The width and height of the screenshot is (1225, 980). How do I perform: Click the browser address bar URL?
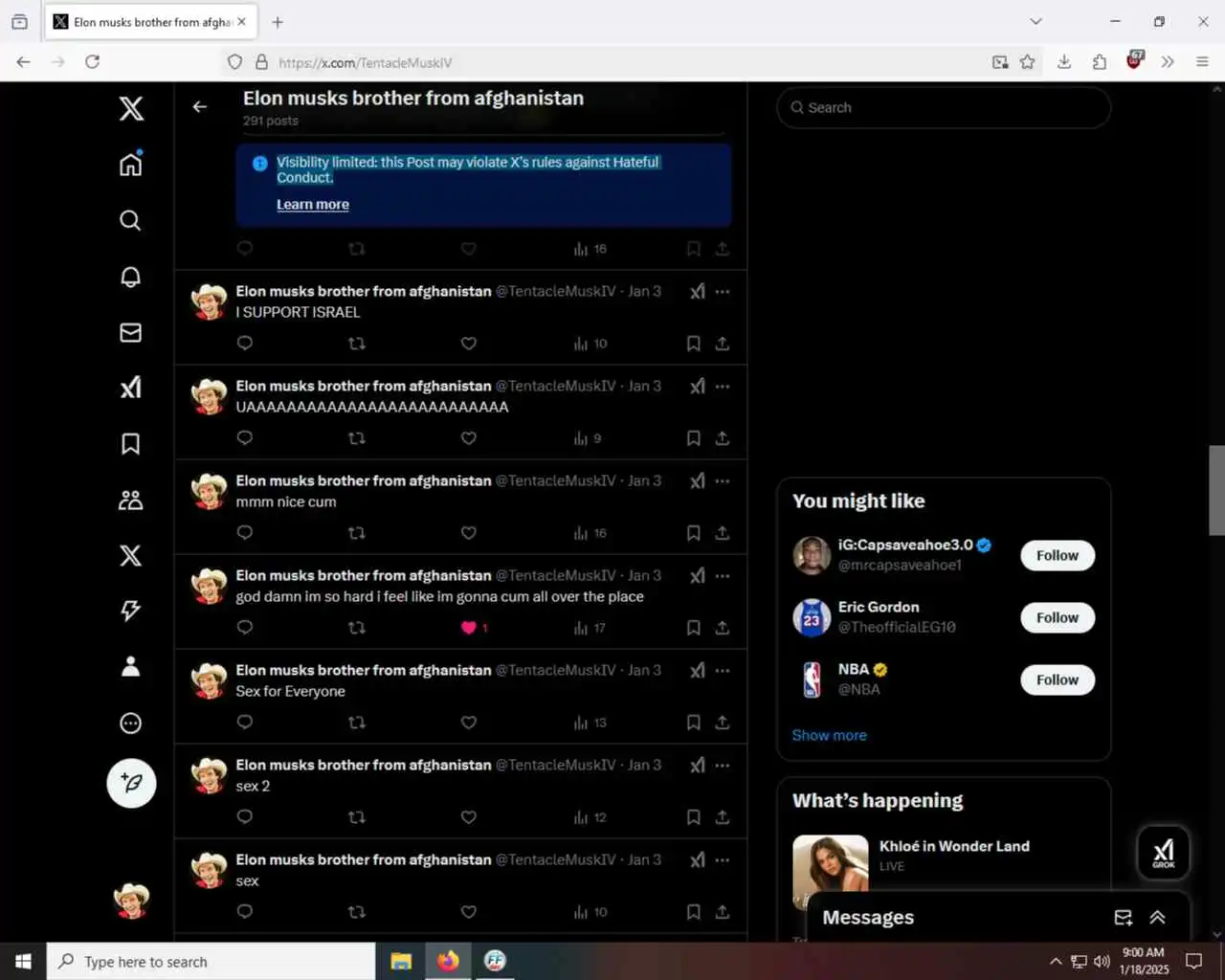pos(365,62)
